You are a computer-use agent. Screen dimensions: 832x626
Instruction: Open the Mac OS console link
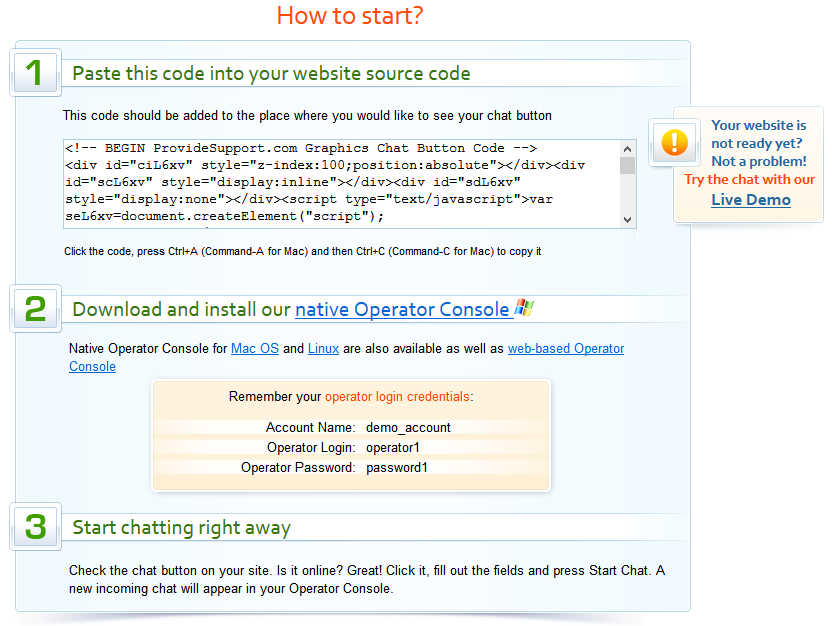pyautogui.click(x=255, y=349)
